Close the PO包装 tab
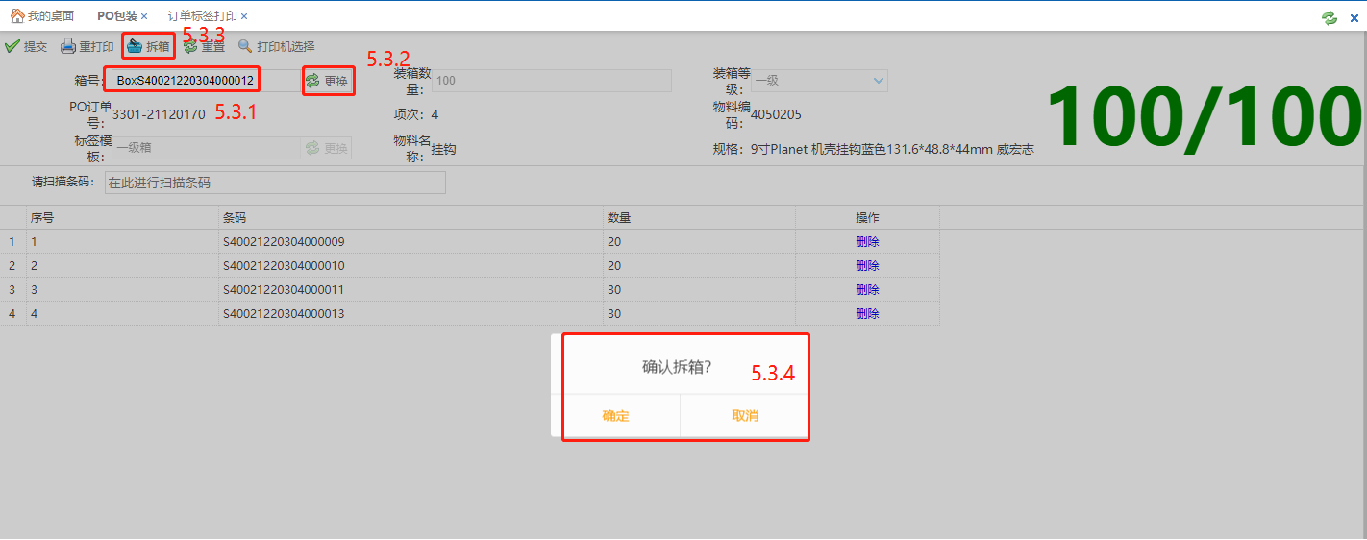The height and width of the screenshot is (540, 1367). (x=144, y=16)
